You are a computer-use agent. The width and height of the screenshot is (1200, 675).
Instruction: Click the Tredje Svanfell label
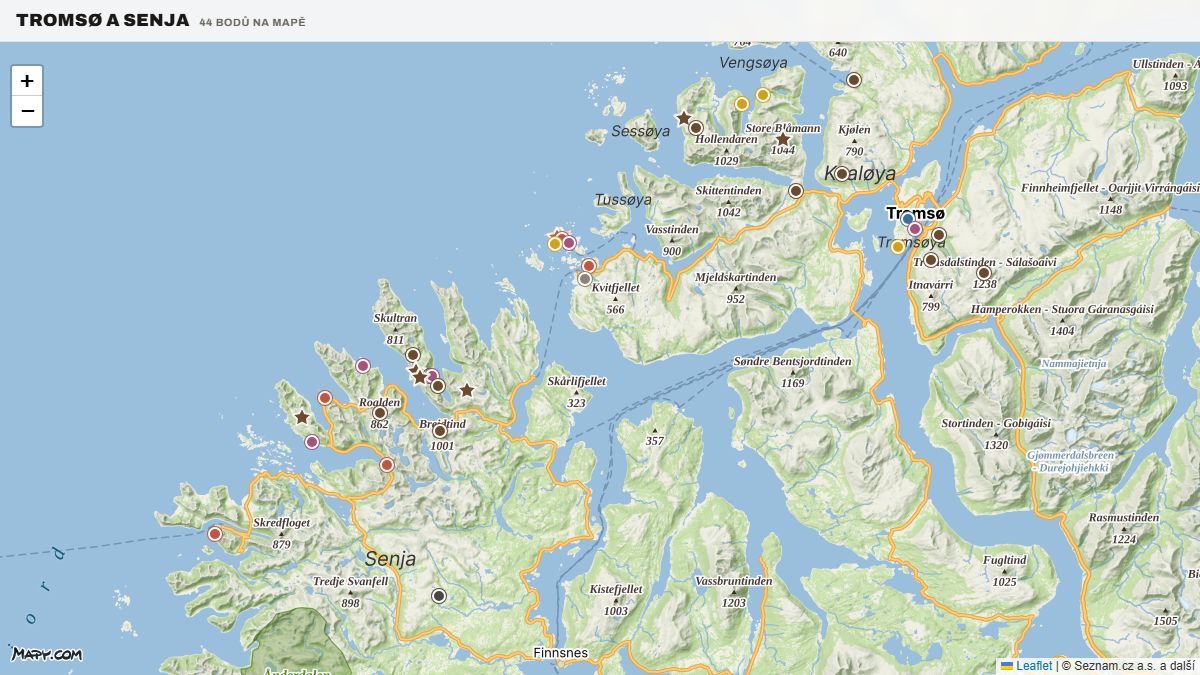(x=350, y=581)
